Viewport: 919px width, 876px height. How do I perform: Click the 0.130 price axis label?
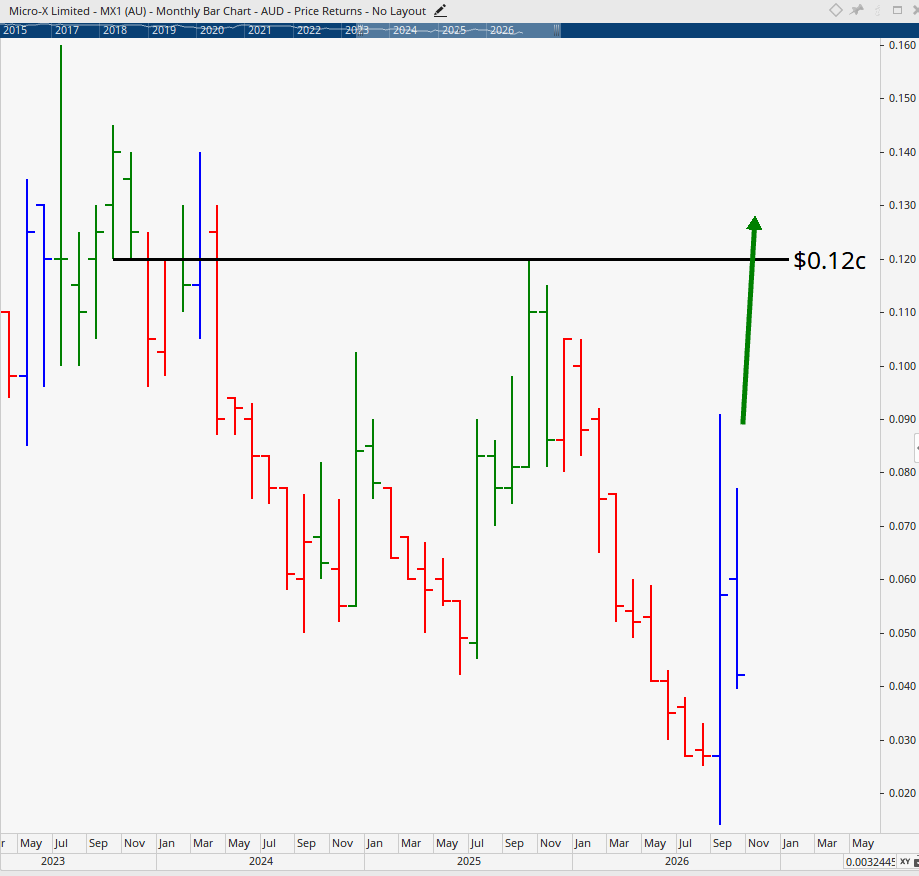(902, 205)
